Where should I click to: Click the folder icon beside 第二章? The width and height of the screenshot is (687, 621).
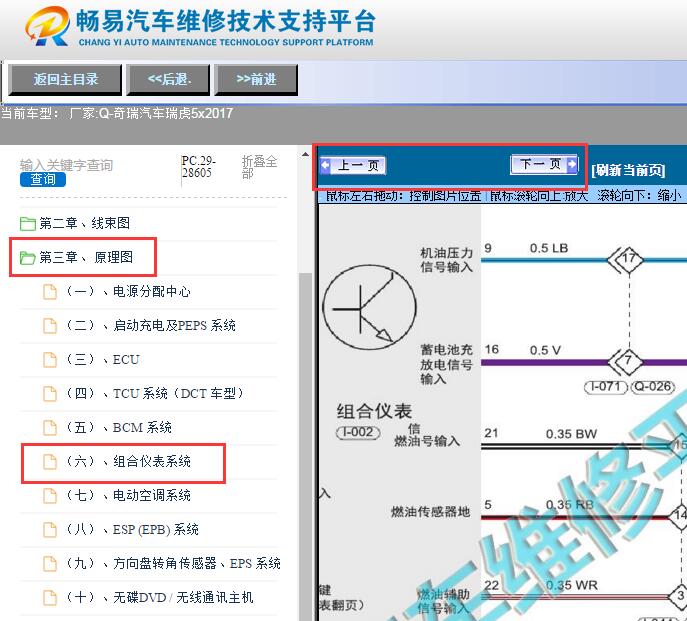tap(28, 224)
